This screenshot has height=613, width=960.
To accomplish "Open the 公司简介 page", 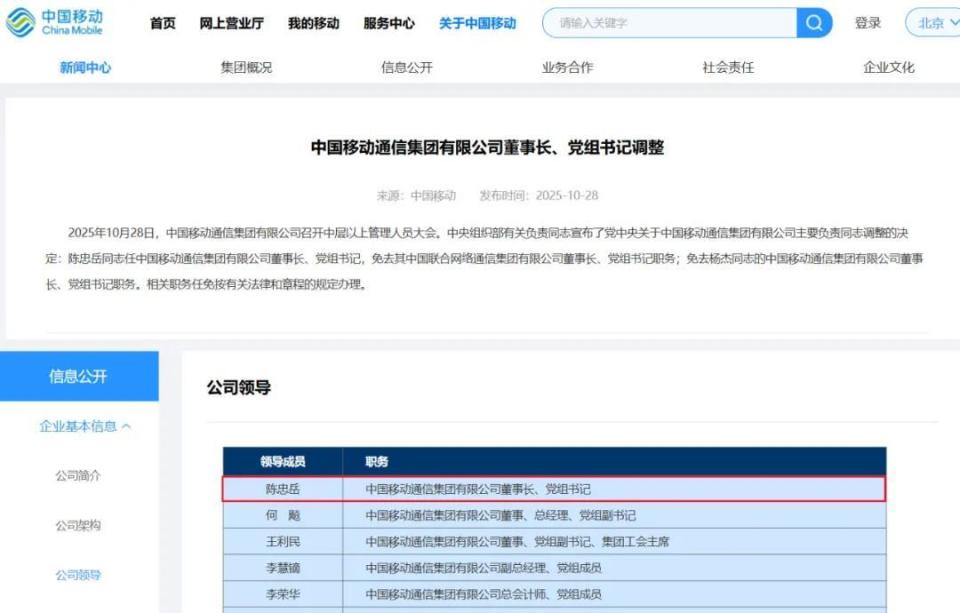I will point(78,477).
